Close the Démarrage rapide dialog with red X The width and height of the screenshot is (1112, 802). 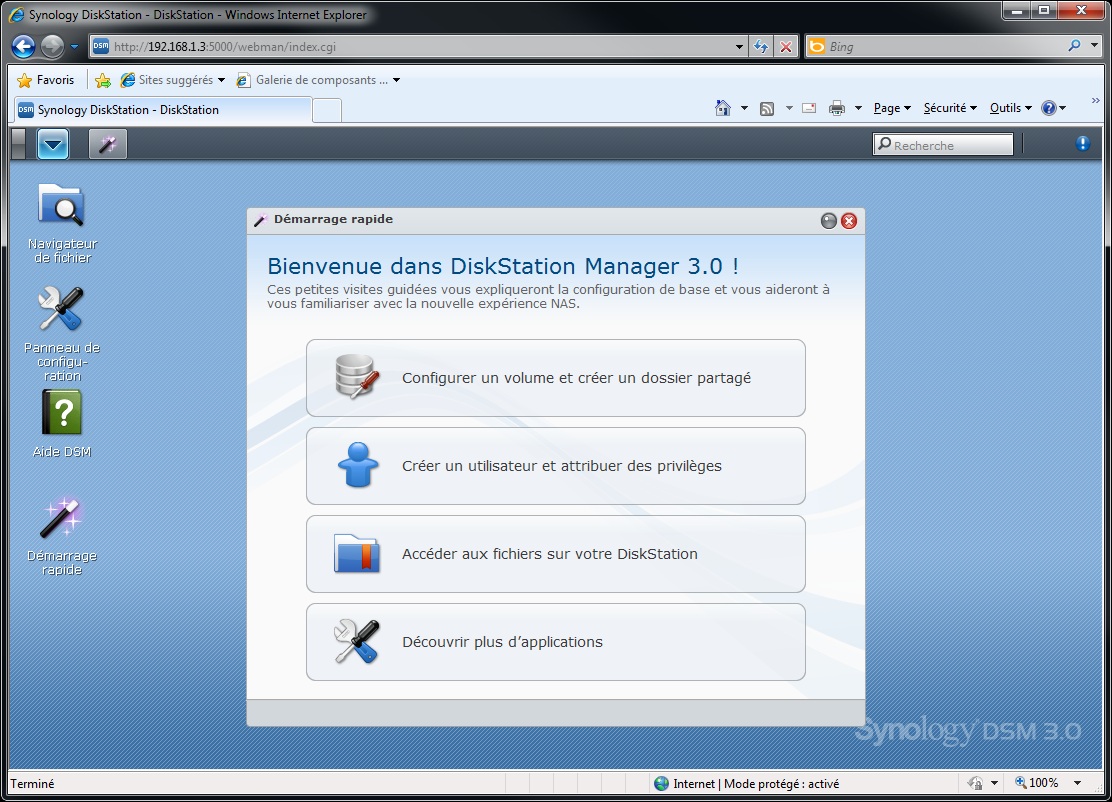[849, 221]
